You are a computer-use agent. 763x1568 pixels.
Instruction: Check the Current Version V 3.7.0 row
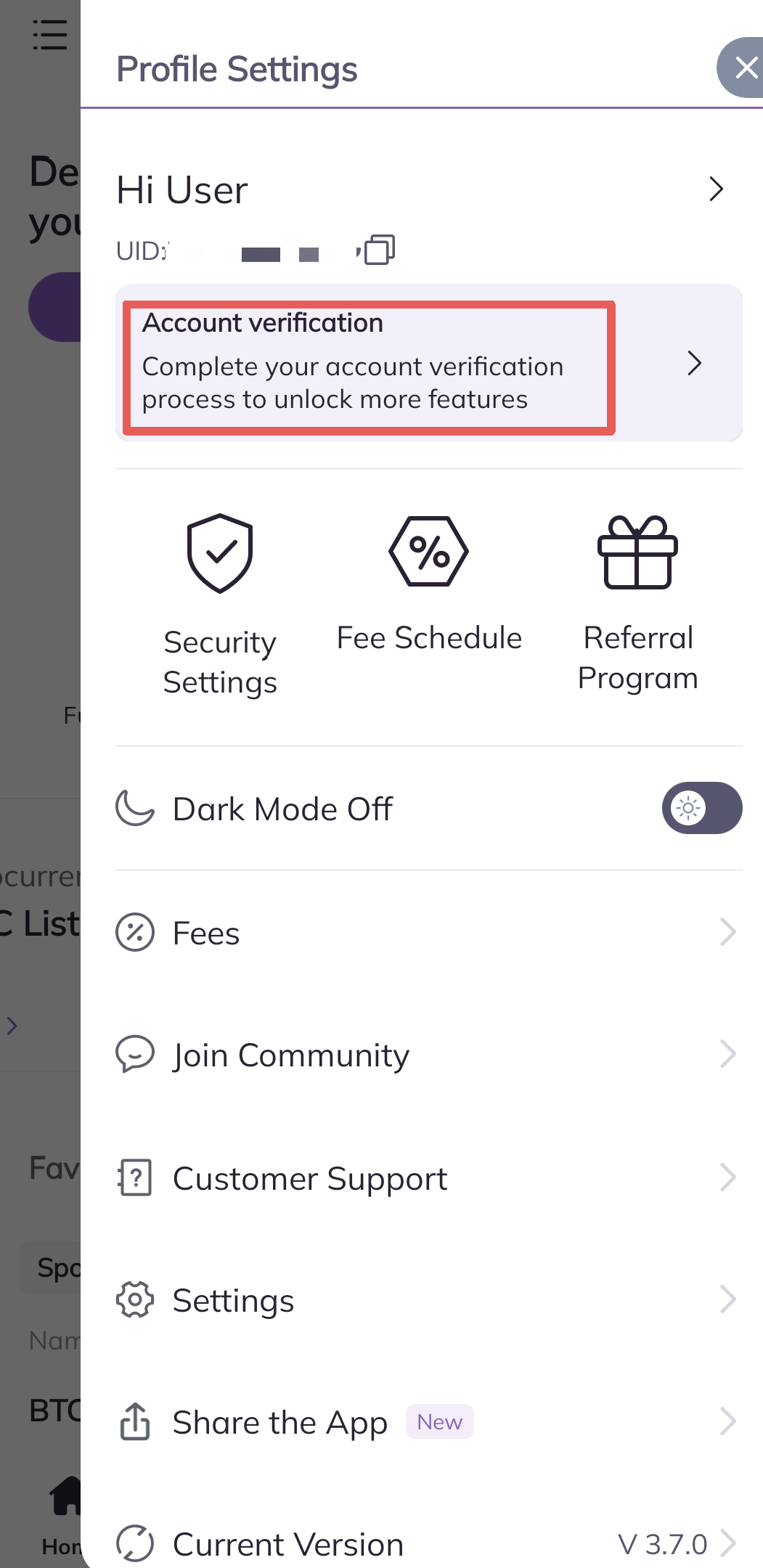(x=428, y=1544)
